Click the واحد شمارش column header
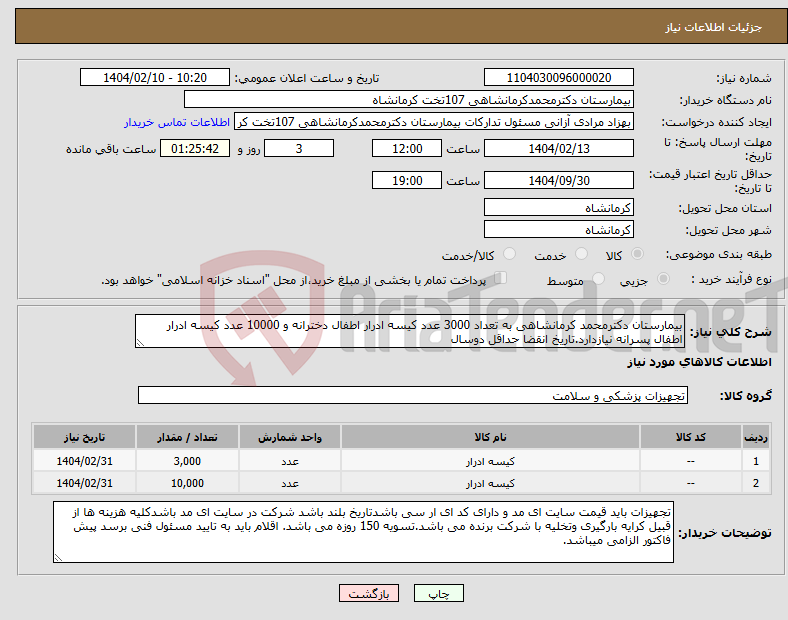This screenshot has height=620, width=788. [x=289, y=437]
